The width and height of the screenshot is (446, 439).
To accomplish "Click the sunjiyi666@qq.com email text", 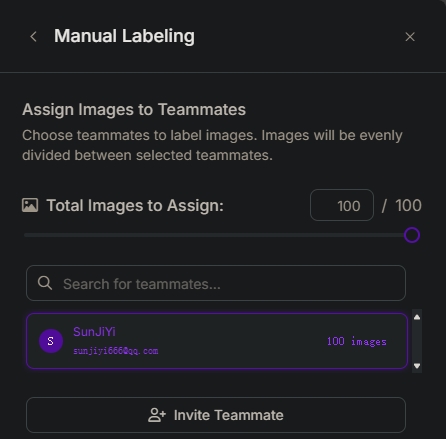I will [x=116, y=351].
